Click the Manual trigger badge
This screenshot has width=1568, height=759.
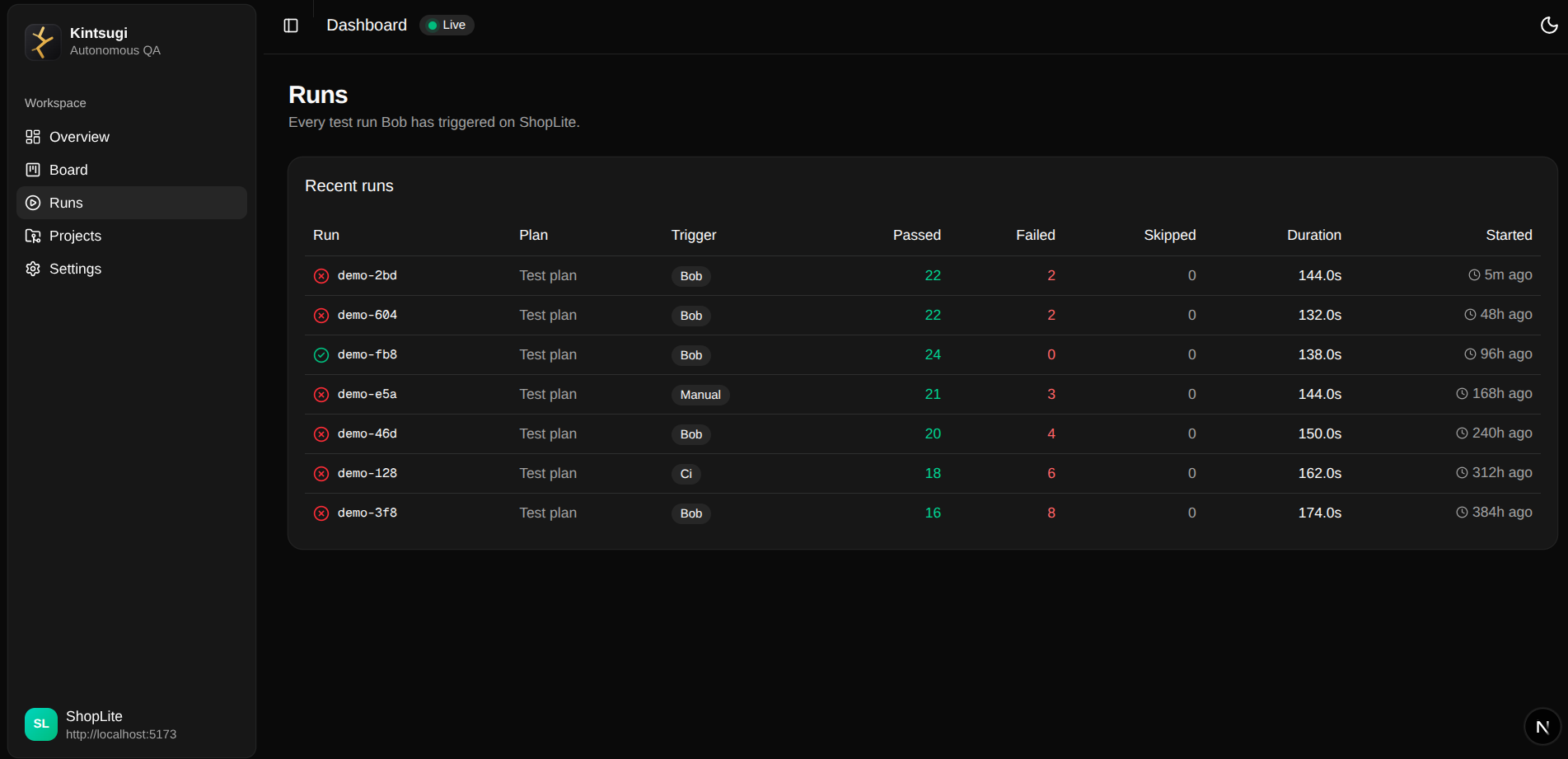tap(700, 395)
